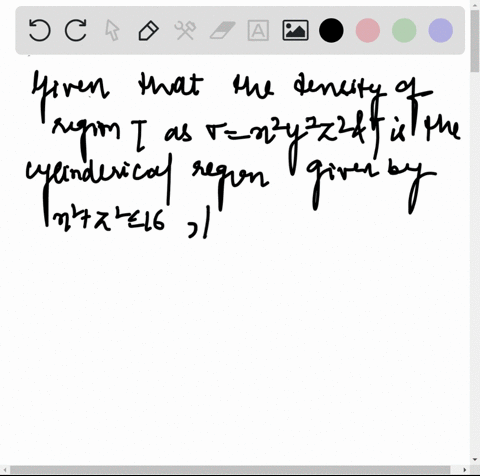The height and width of the screenshot is (476, 480).
Task: Activate the eraser tool
Action: click(222, 31)
